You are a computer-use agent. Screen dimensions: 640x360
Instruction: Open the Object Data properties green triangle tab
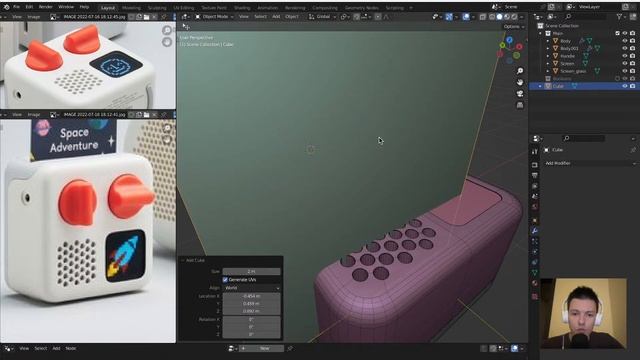(535, 273)
